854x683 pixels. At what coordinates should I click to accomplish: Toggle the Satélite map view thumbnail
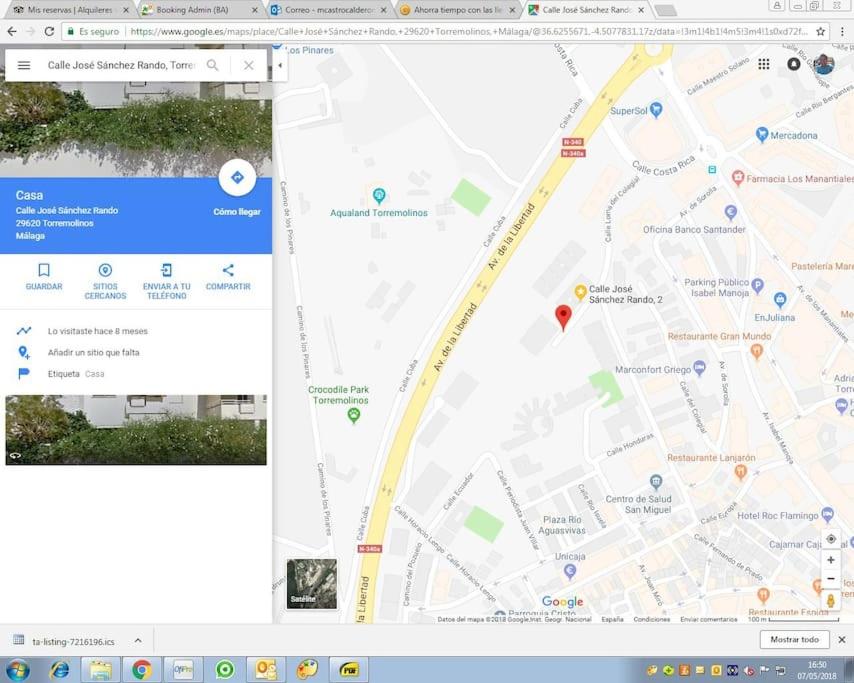pyautogui.click(x=312, y=583)
